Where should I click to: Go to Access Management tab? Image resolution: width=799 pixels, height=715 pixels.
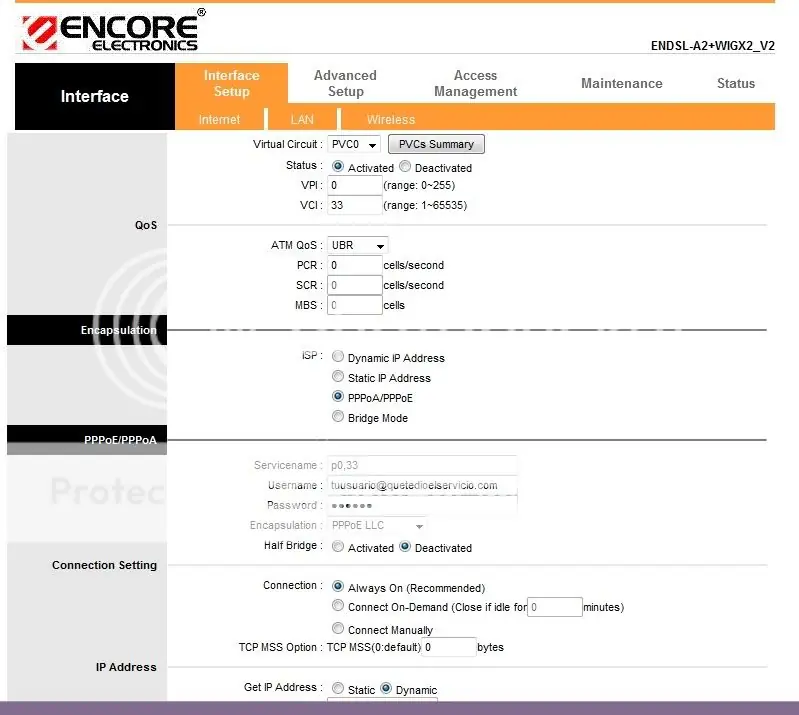coord(475,83)
